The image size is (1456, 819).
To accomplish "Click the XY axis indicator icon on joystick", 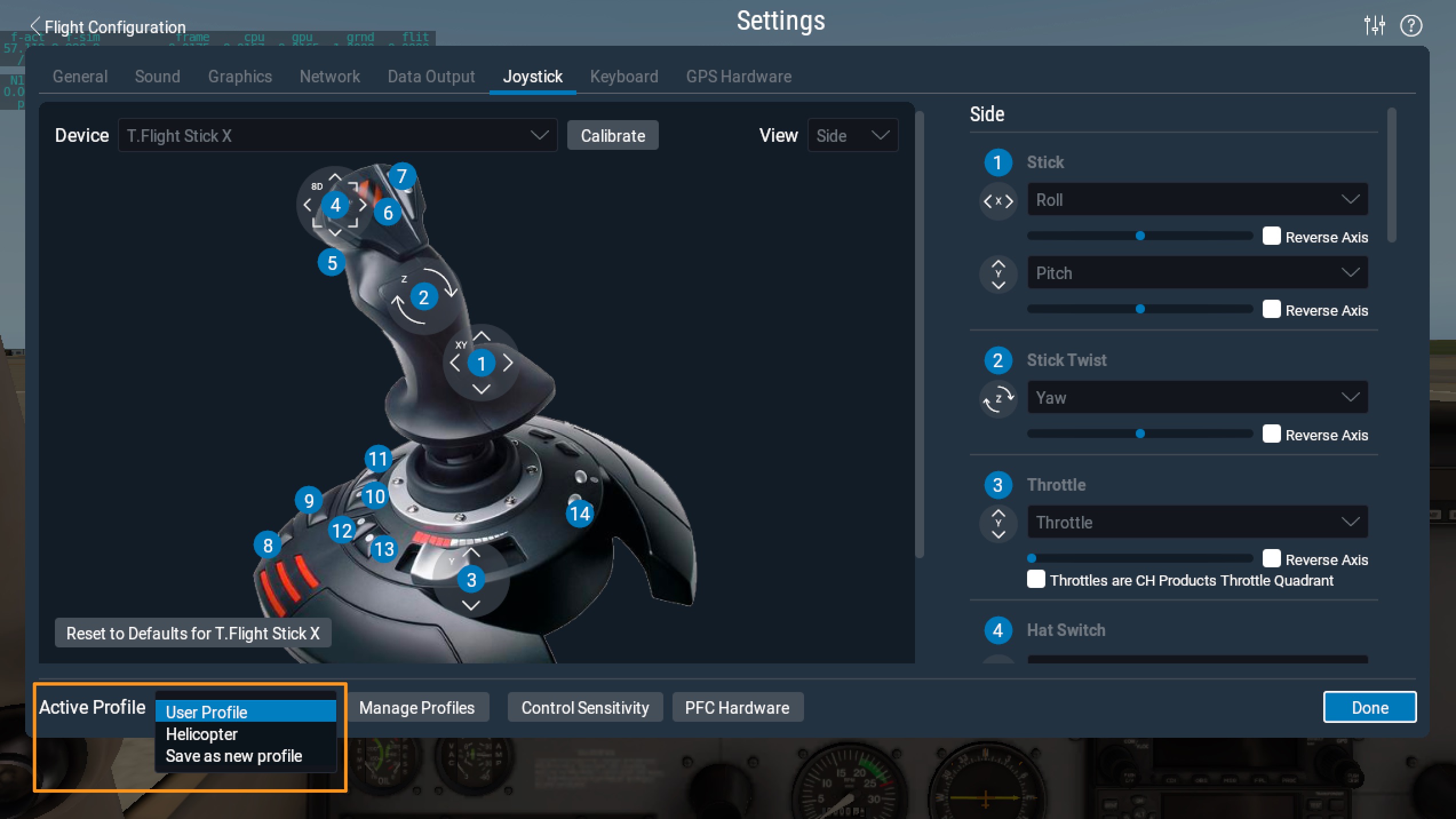I will click(x=482, y=363).
